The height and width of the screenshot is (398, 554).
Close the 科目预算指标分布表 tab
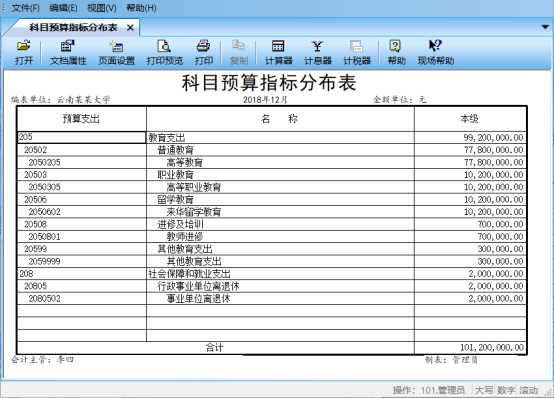pos(130,28)
